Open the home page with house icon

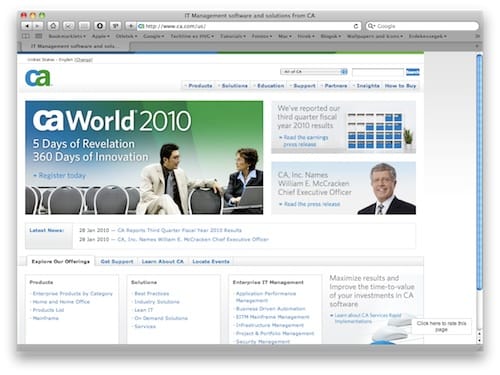tap(53, 26)
